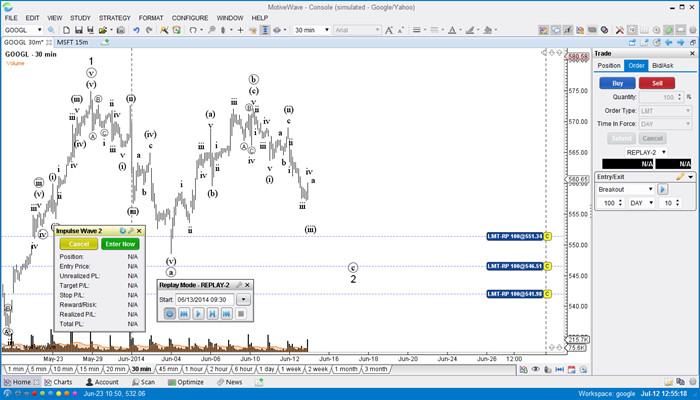Open the Optimize page tab

(186, 382)
